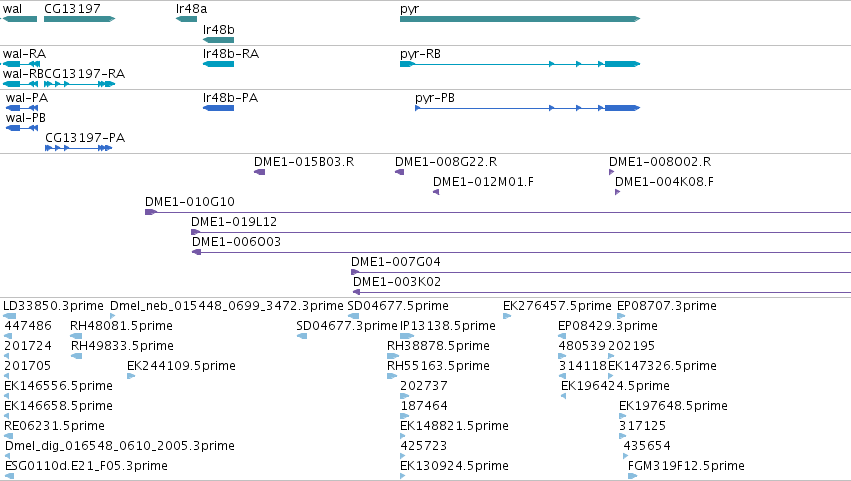Click RE06231.5prime label
851x481 pixels.
coord(54,426)
